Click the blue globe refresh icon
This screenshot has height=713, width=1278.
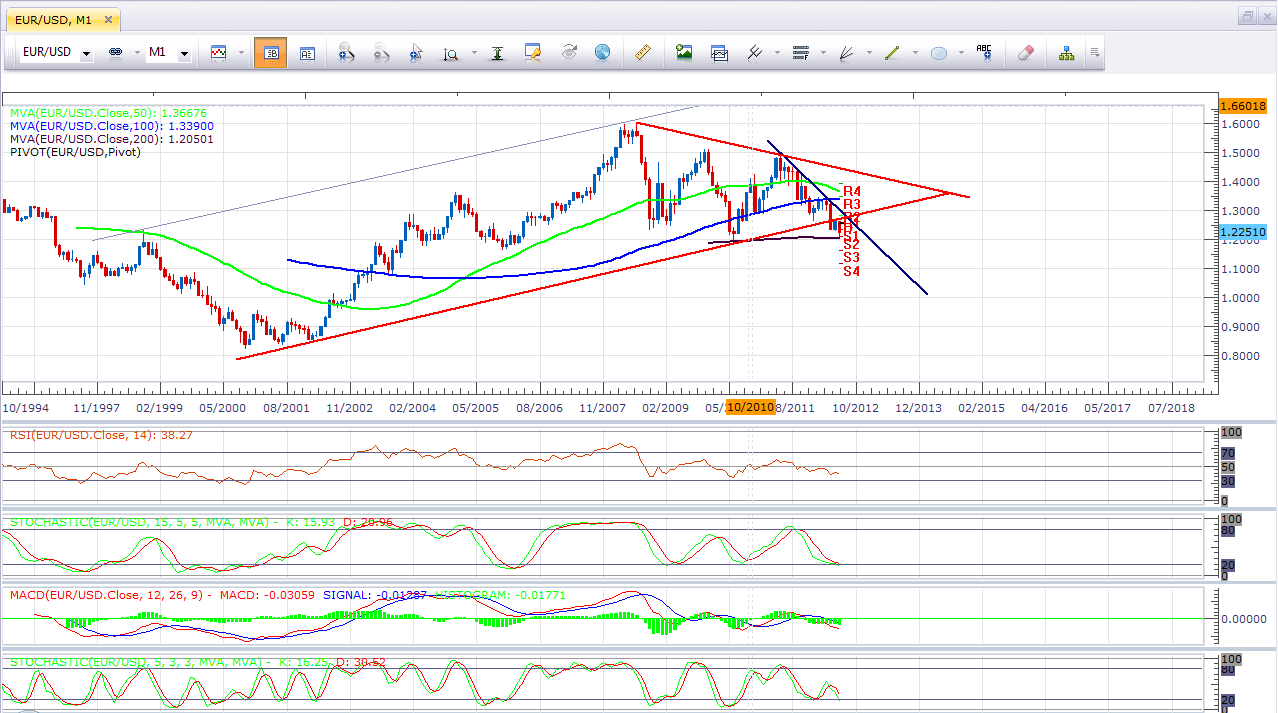click(602, 53)
